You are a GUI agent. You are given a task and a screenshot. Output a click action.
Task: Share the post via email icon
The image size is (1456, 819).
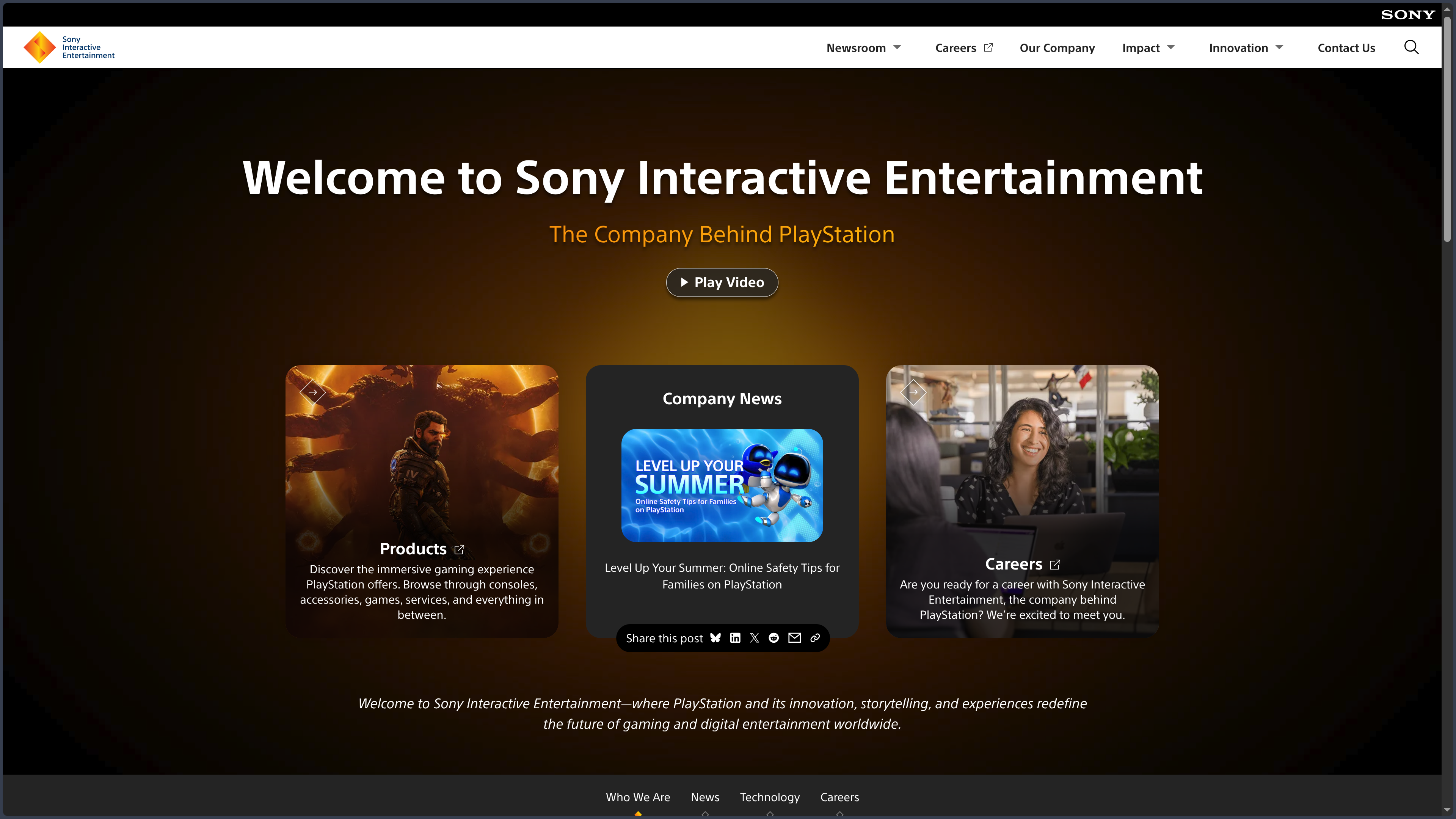coord(795,638)
